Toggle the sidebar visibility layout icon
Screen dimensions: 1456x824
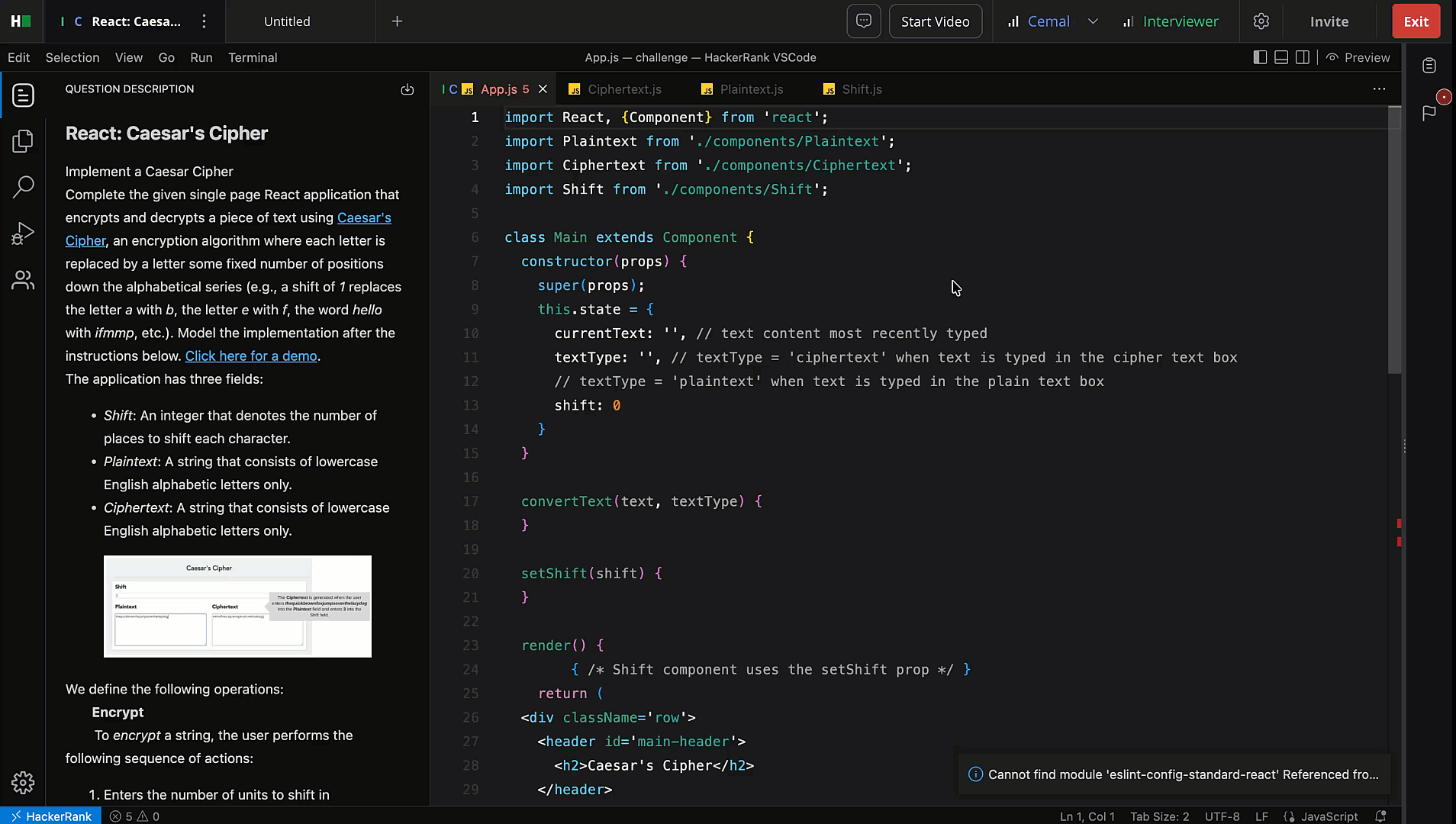[1259, 56]
